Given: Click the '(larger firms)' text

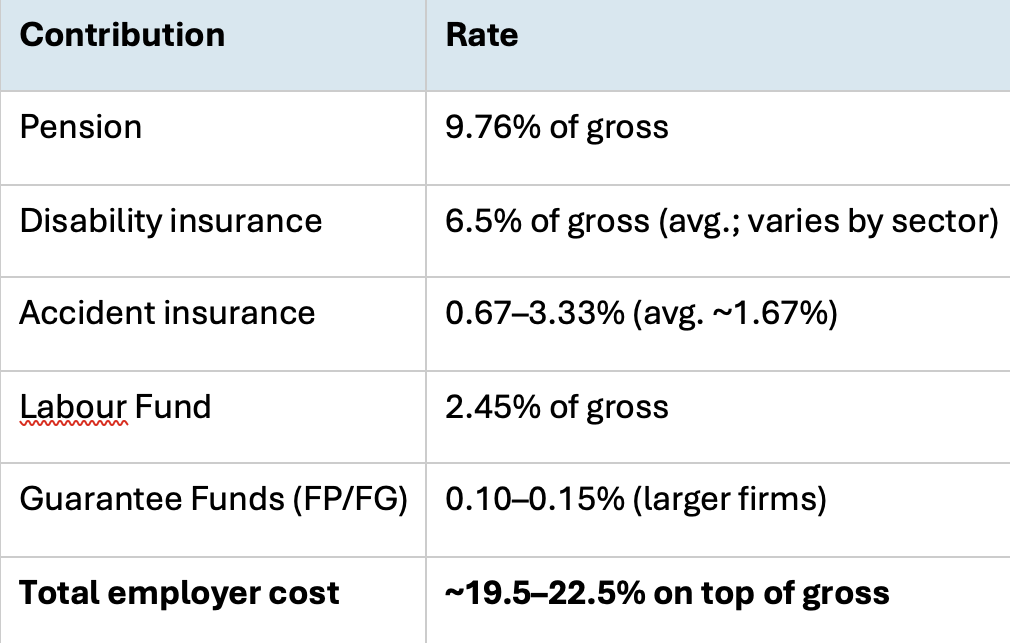Looking at the screenshot, I should [720, 499].
